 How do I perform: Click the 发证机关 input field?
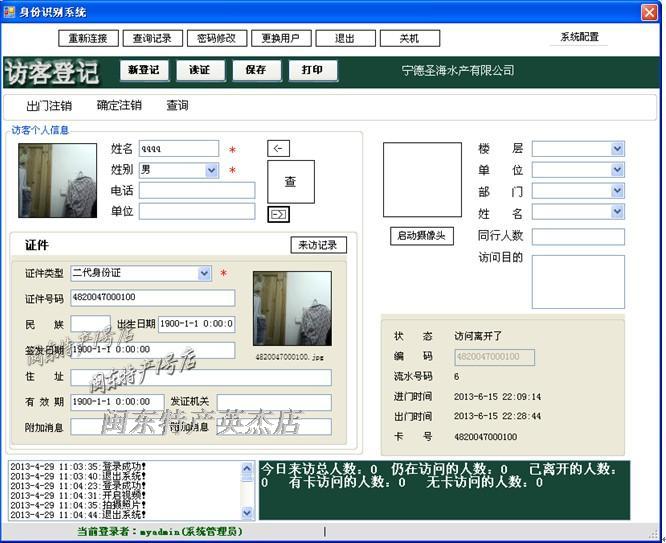(274, 402)
